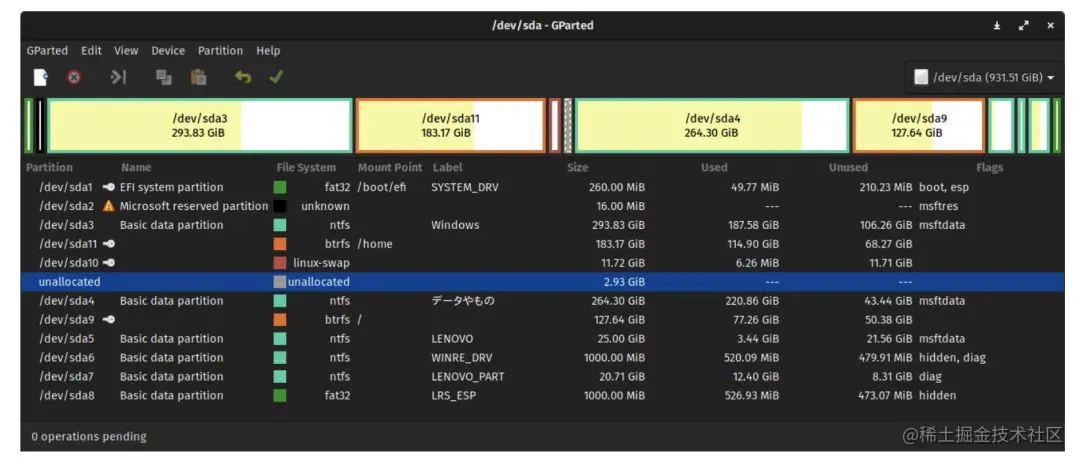Click the /home mount point cell
The height and width of the screenshot is (462, 1080).
375,244
